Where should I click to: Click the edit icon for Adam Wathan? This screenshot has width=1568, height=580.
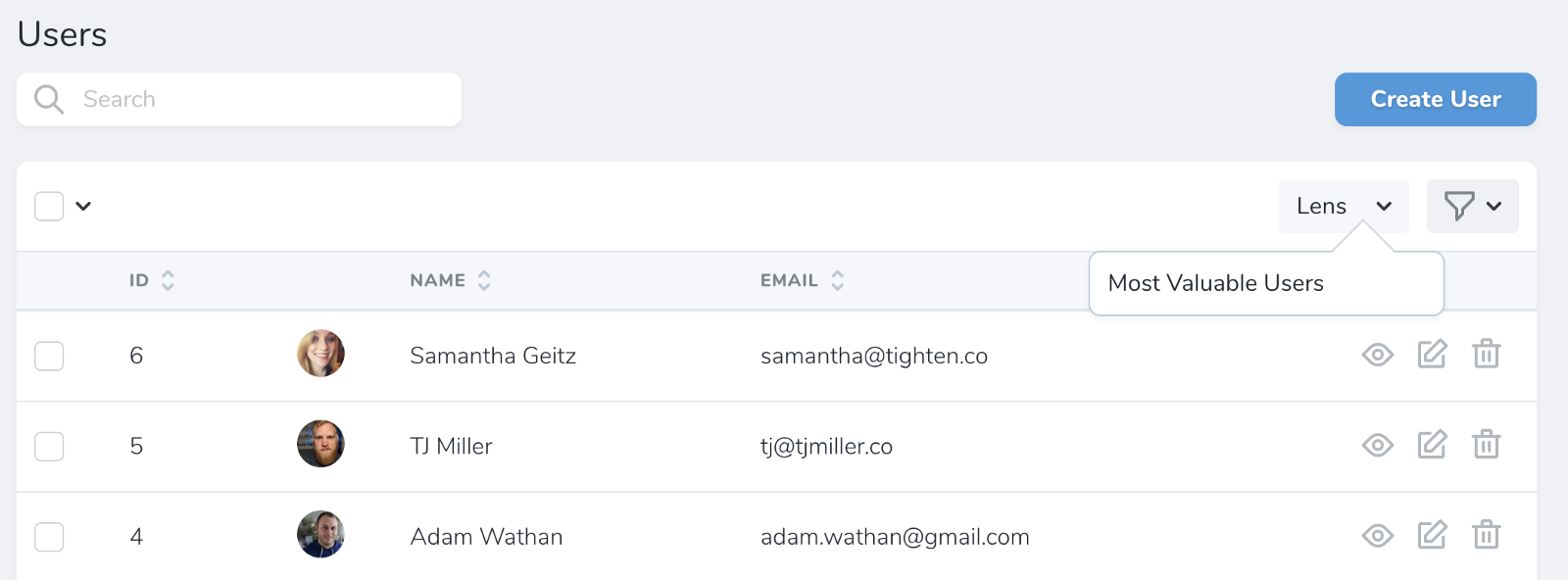(x=1432, y=535)
